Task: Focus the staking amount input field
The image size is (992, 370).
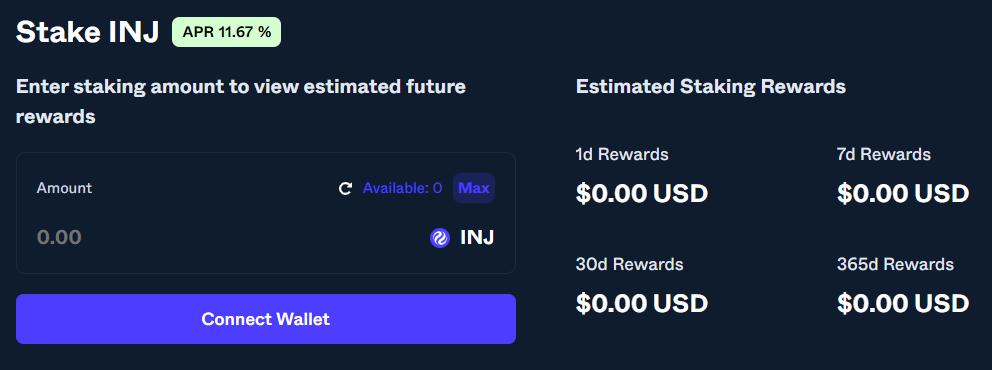Action: pos(228,238)
